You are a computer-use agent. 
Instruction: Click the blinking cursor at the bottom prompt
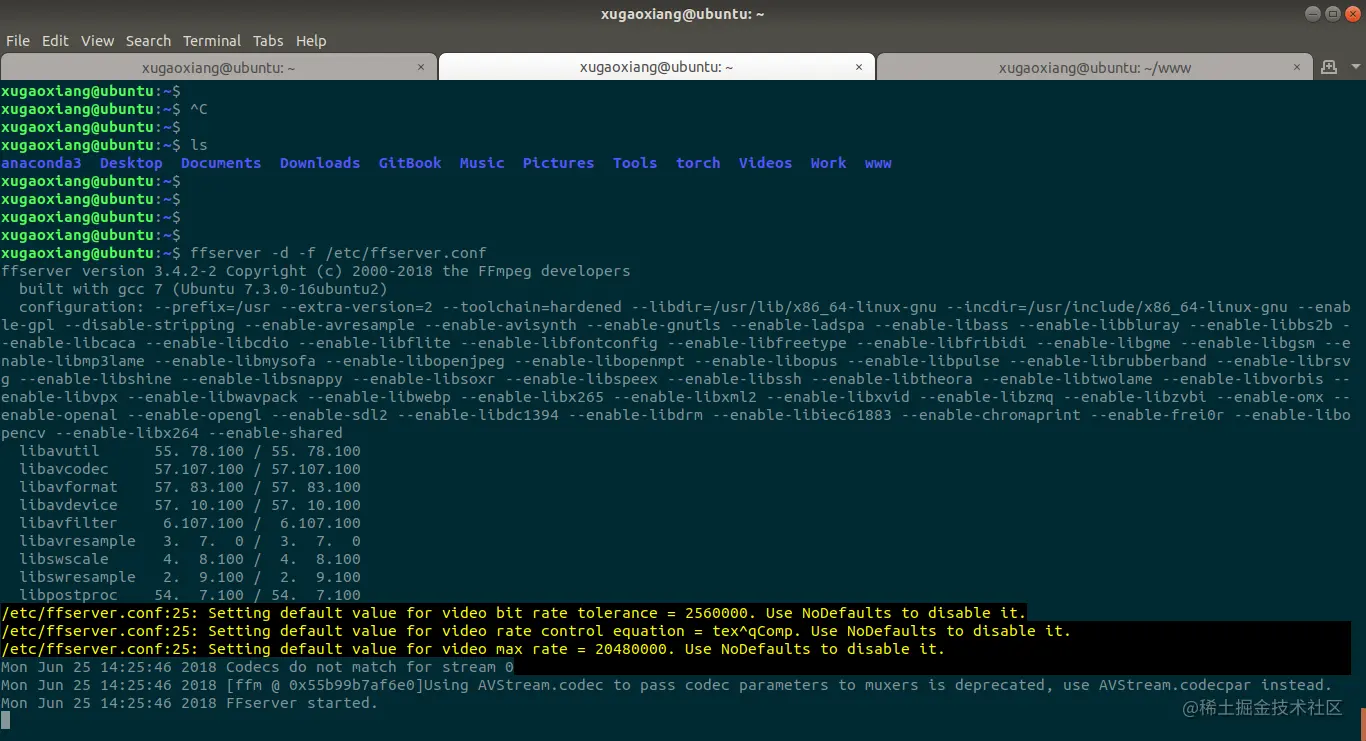6,719
